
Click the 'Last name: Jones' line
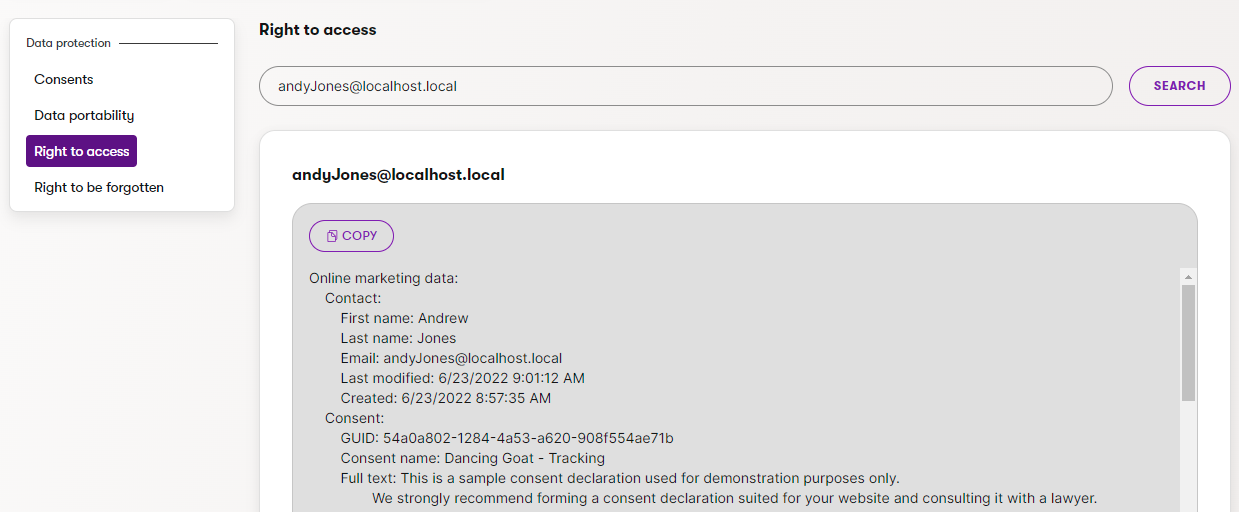tap(398, 338)
